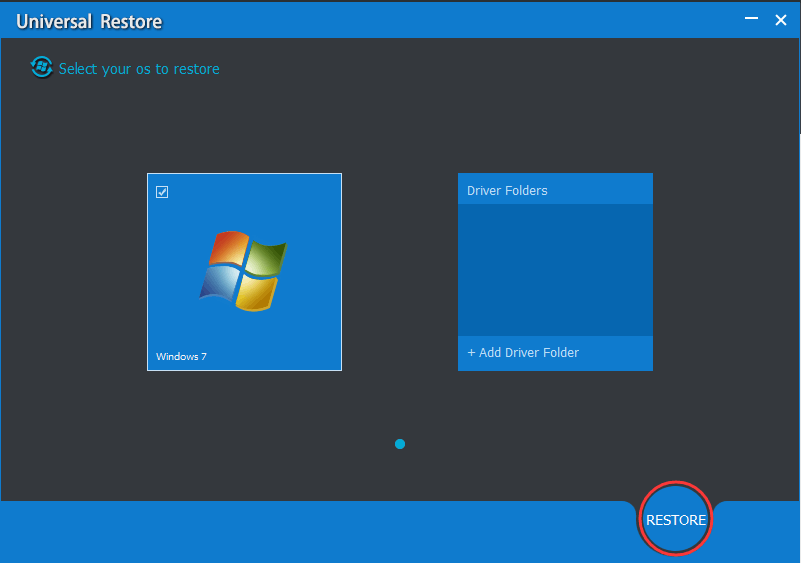Click the Driver Folders header

[555, 190]
